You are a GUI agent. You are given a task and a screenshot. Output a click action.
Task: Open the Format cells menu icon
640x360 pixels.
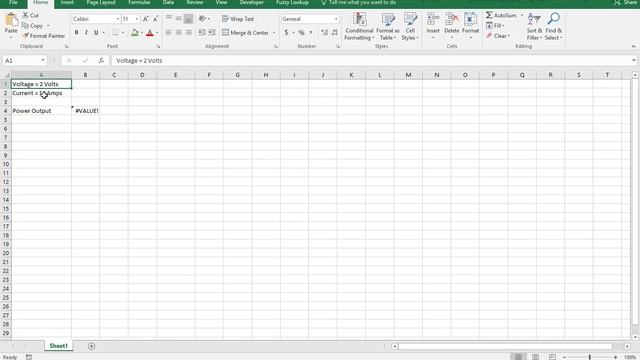(x=470, y=19)
